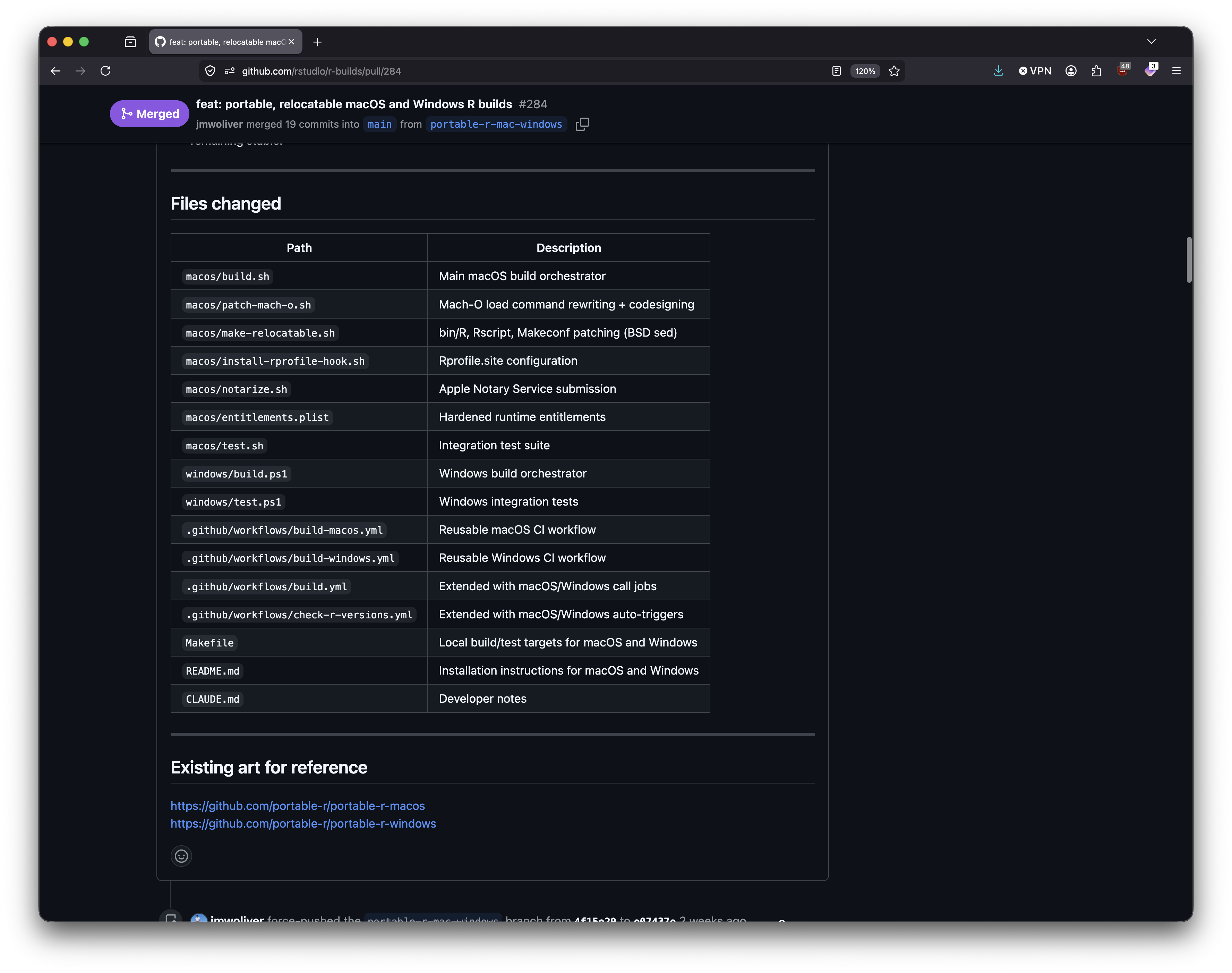Click the Path column header
Screen dimensions: 1232x973
[299, 248]
